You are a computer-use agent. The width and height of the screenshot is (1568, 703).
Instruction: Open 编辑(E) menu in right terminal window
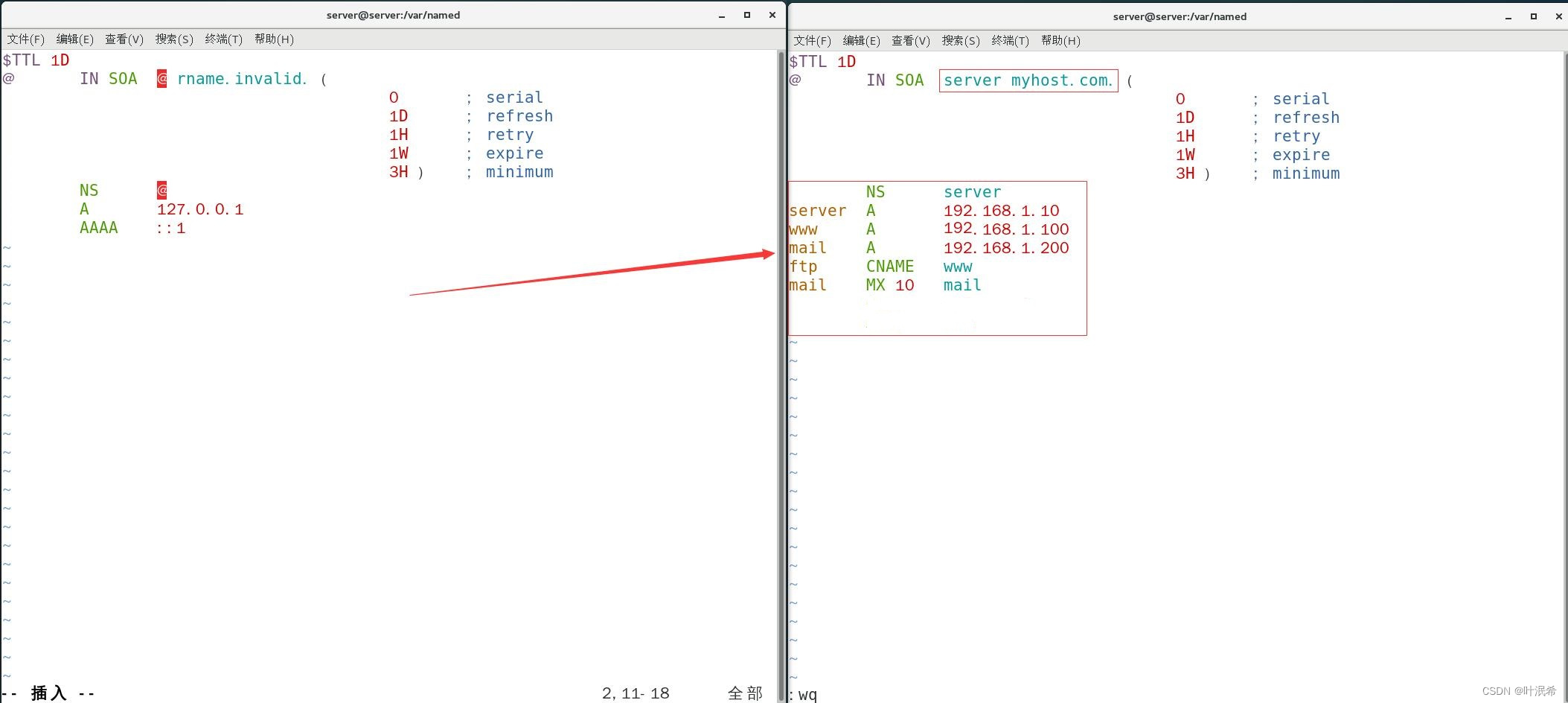[x=862, y=41]
